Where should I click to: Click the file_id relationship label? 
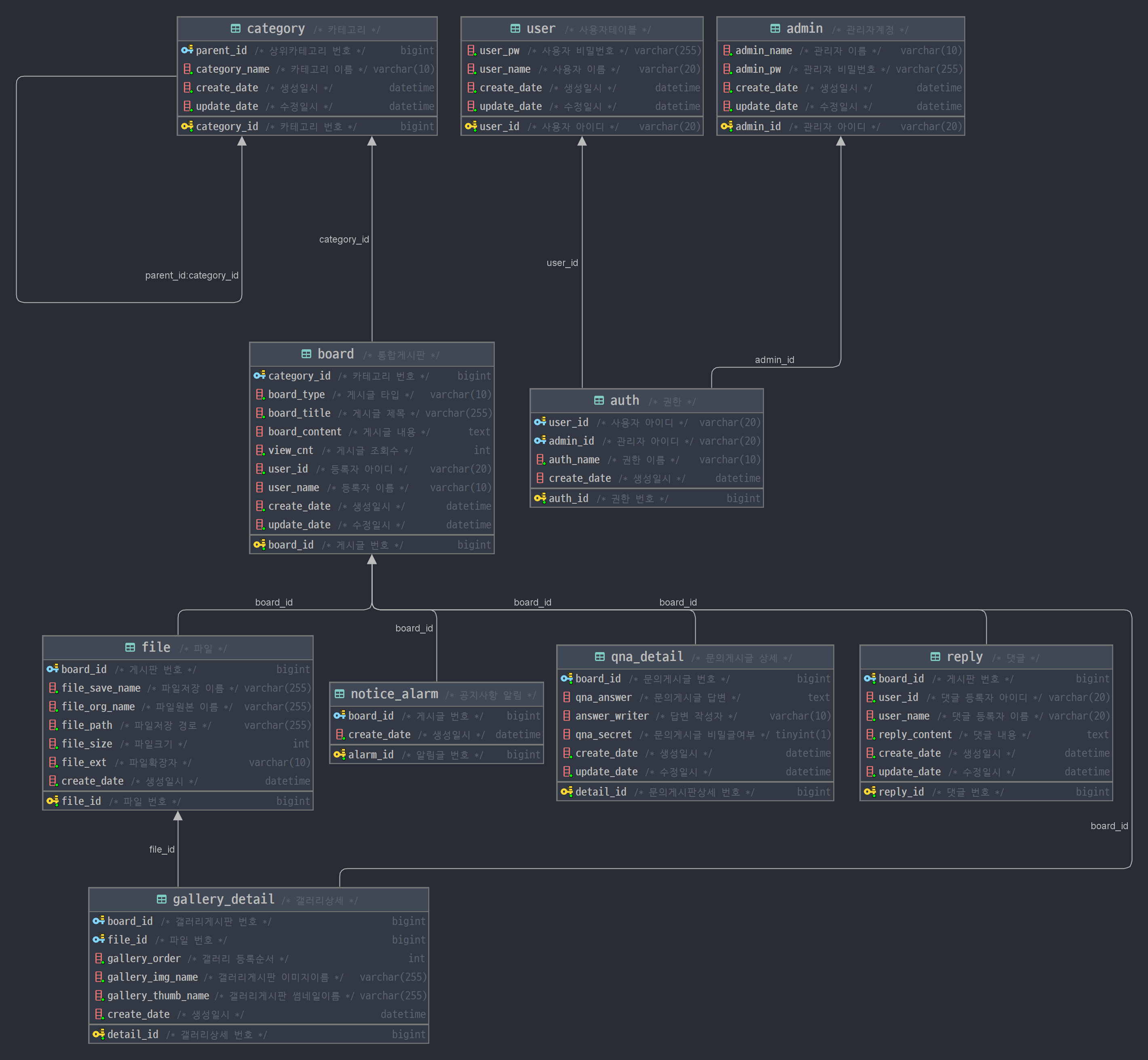coord(162,849)
